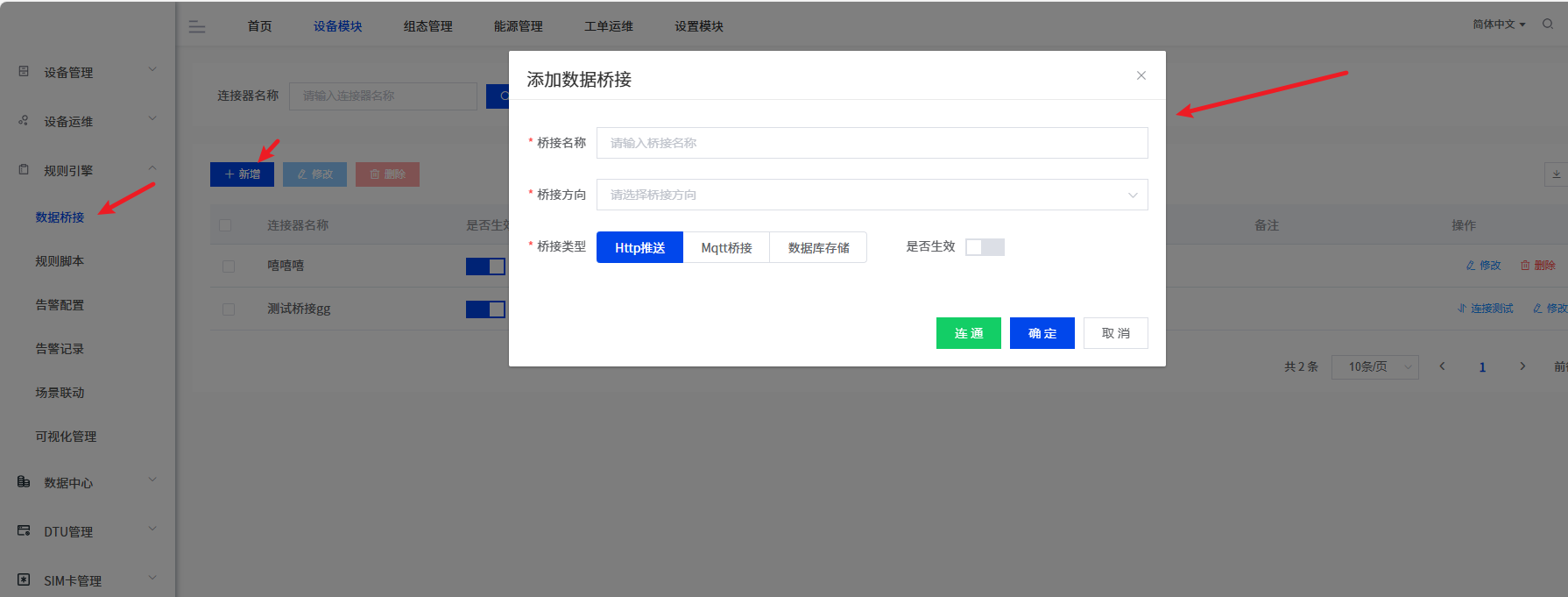Toggle the 是否生效 switch in the dialog

point(985,247)
